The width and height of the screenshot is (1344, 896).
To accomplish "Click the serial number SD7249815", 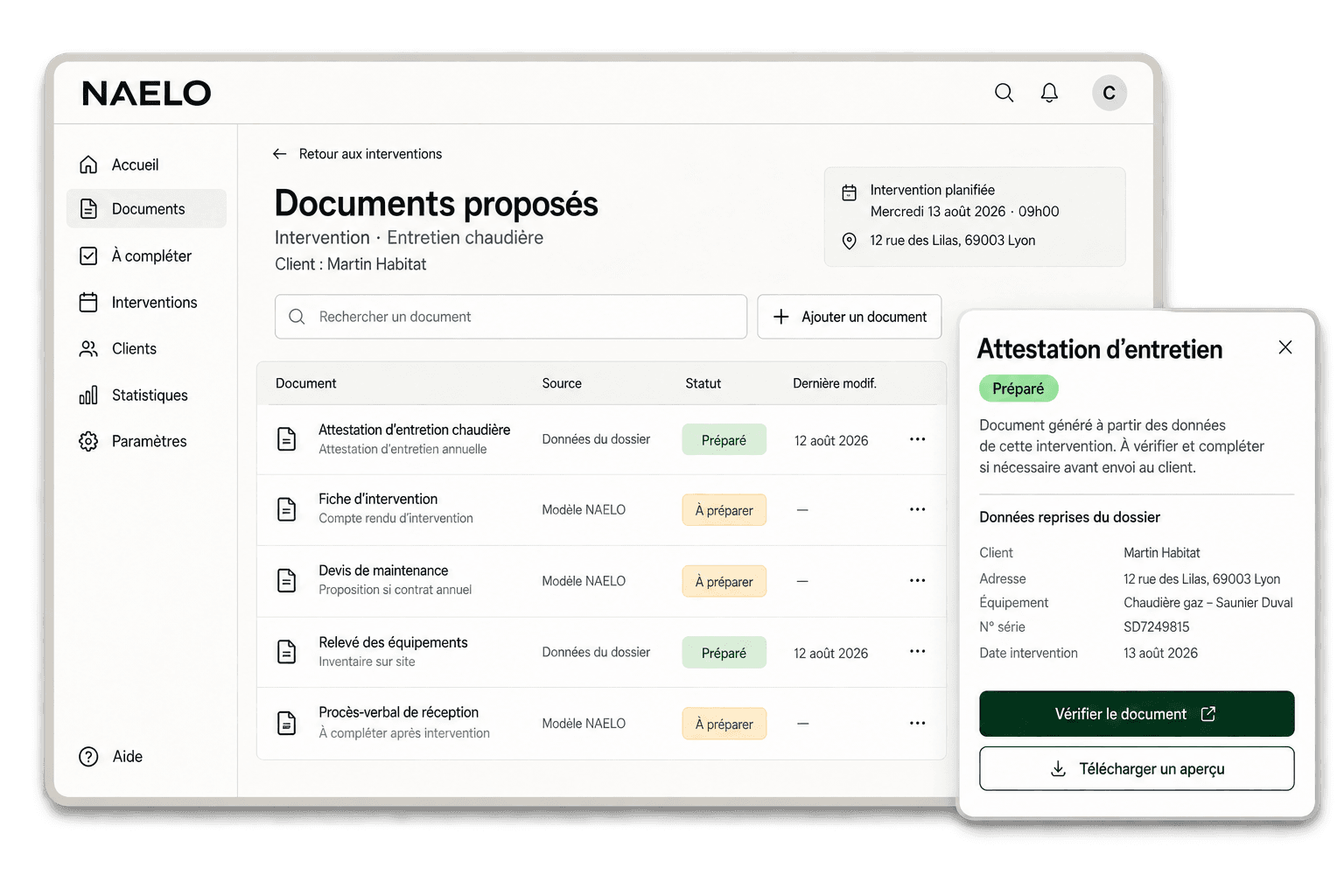I will [x=1156, y=627].
